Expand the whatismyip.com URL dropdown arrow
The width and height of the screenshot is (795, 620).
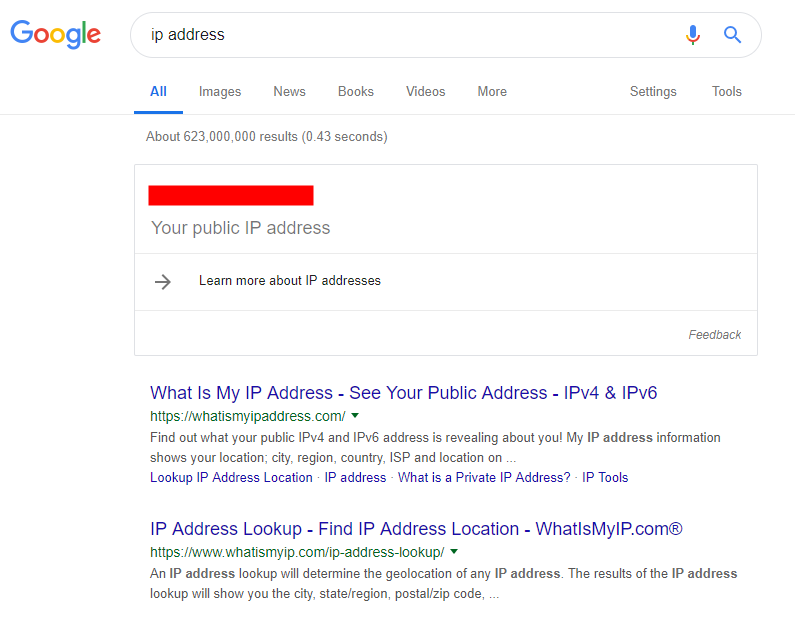coord(454,552)
